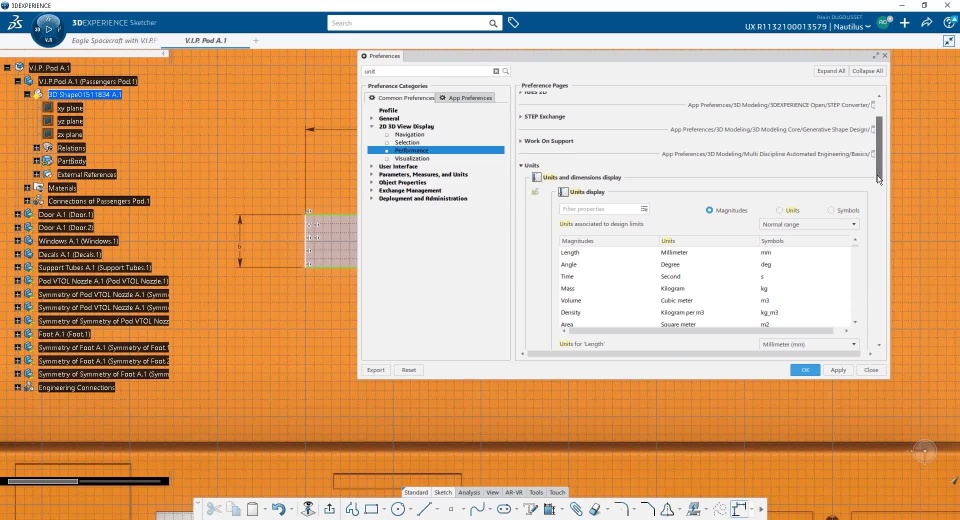
Task: Click the Undo arrow icon
Action: point(278,509)
